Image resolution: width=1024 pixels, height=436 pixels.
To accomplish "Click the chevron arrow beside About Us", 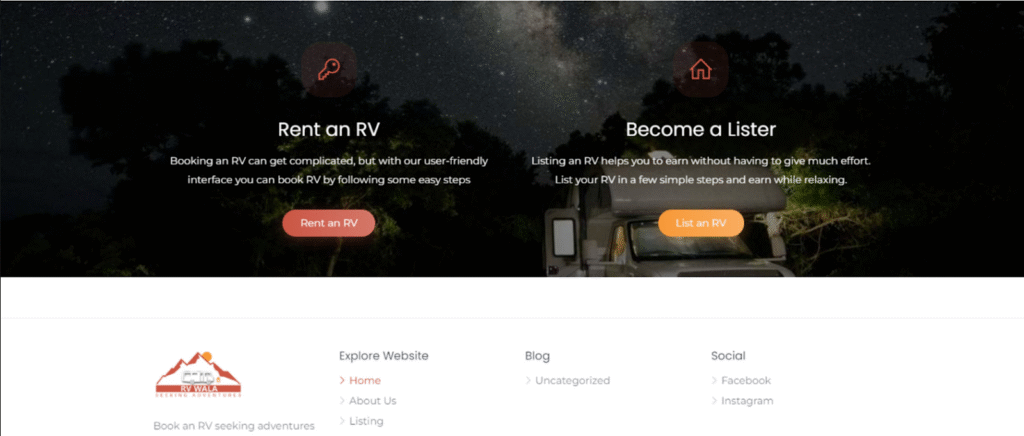I will pyautogui.click(x=342, y=401).
